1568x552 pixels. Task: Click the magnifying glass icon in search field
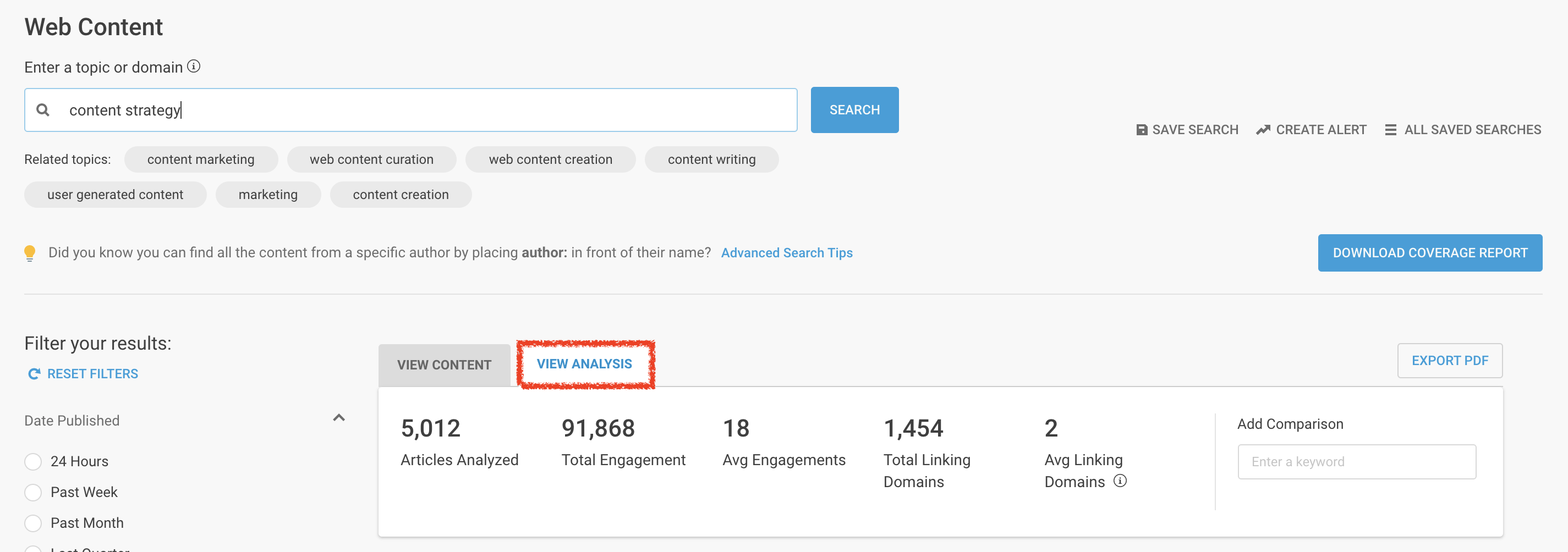(42, 110)
